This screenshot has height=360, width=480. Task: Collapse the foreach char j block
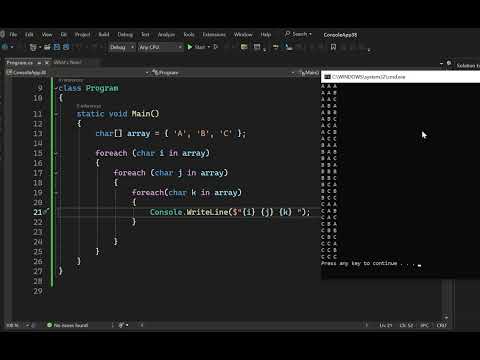(x=56, y=173)
